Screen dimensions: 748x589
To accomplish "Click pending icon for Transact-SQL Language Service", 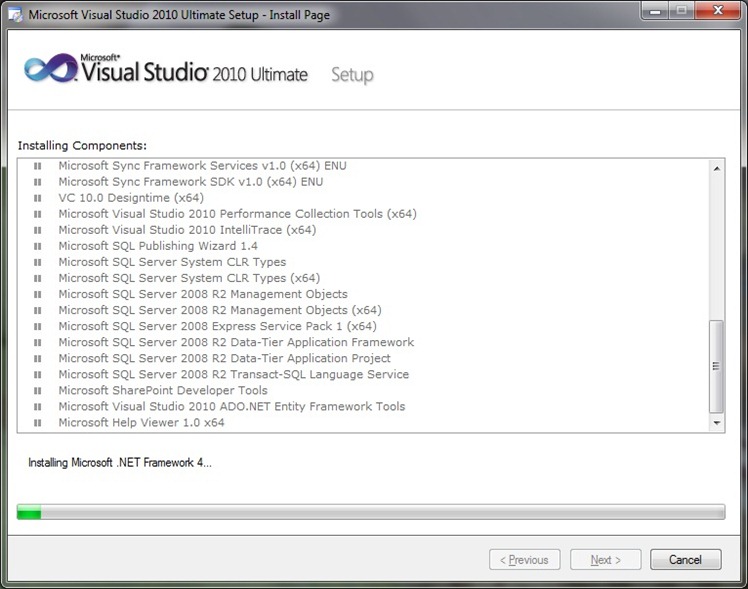I will point(38,375).
